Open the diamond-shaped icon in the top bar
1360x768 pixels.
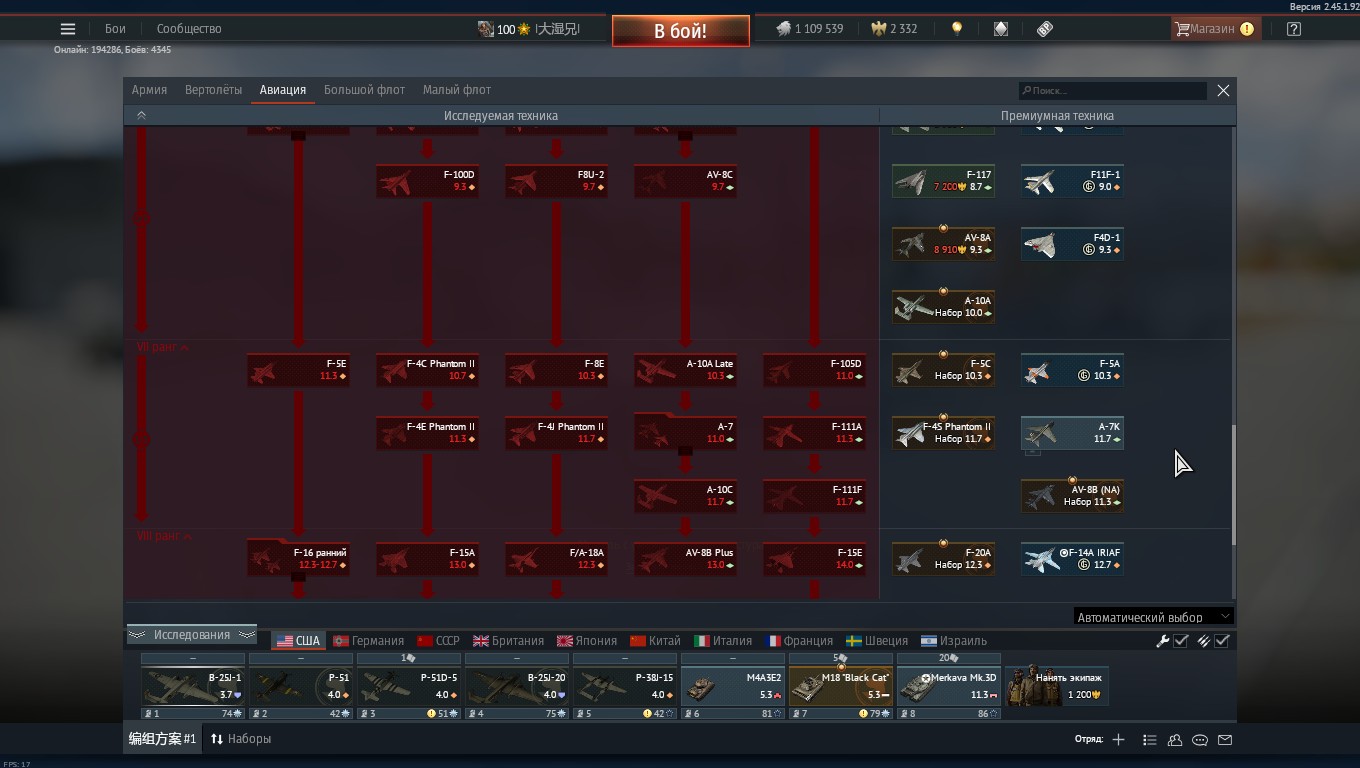[1001, 29]
